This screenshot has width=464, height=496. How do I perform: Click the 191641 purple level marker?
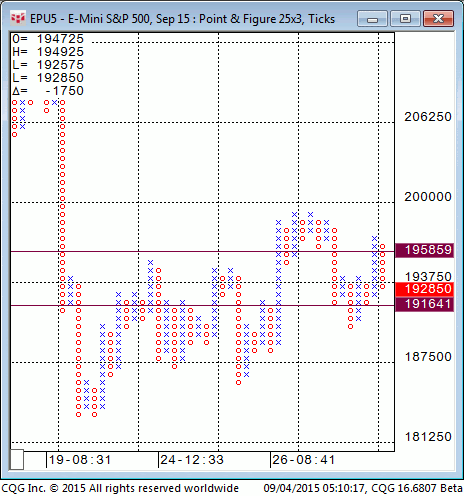pyautogui.click(x=424, y=304)
